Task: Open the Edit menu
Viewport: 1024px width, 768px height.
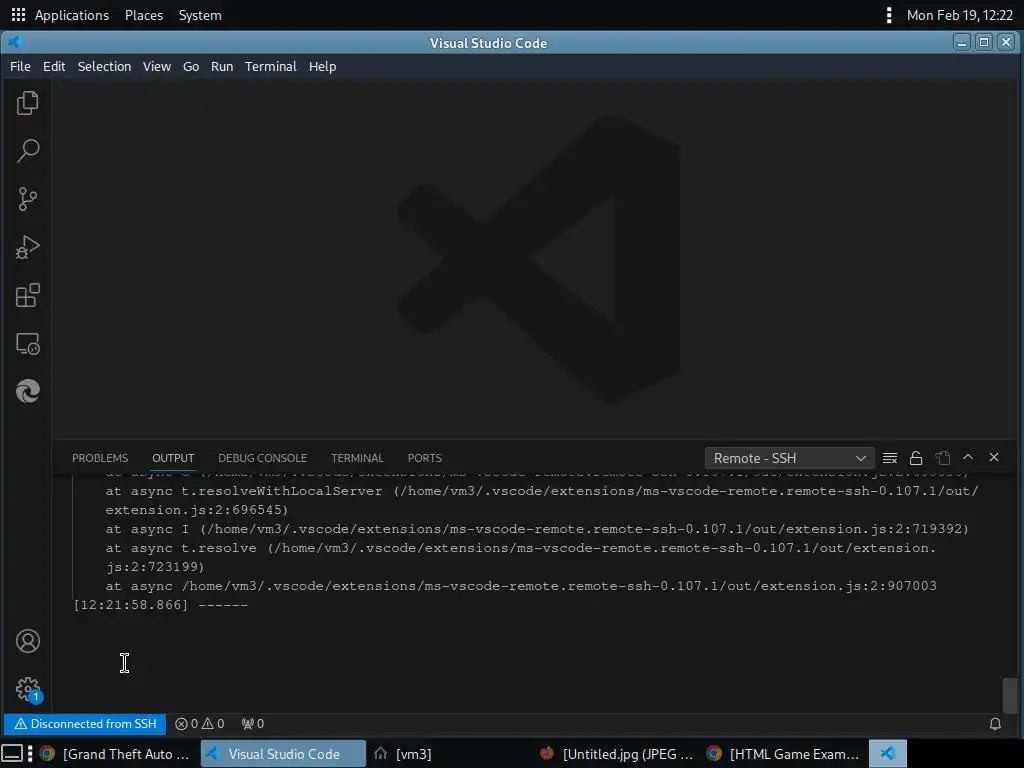Action: (x=54, y=67)
